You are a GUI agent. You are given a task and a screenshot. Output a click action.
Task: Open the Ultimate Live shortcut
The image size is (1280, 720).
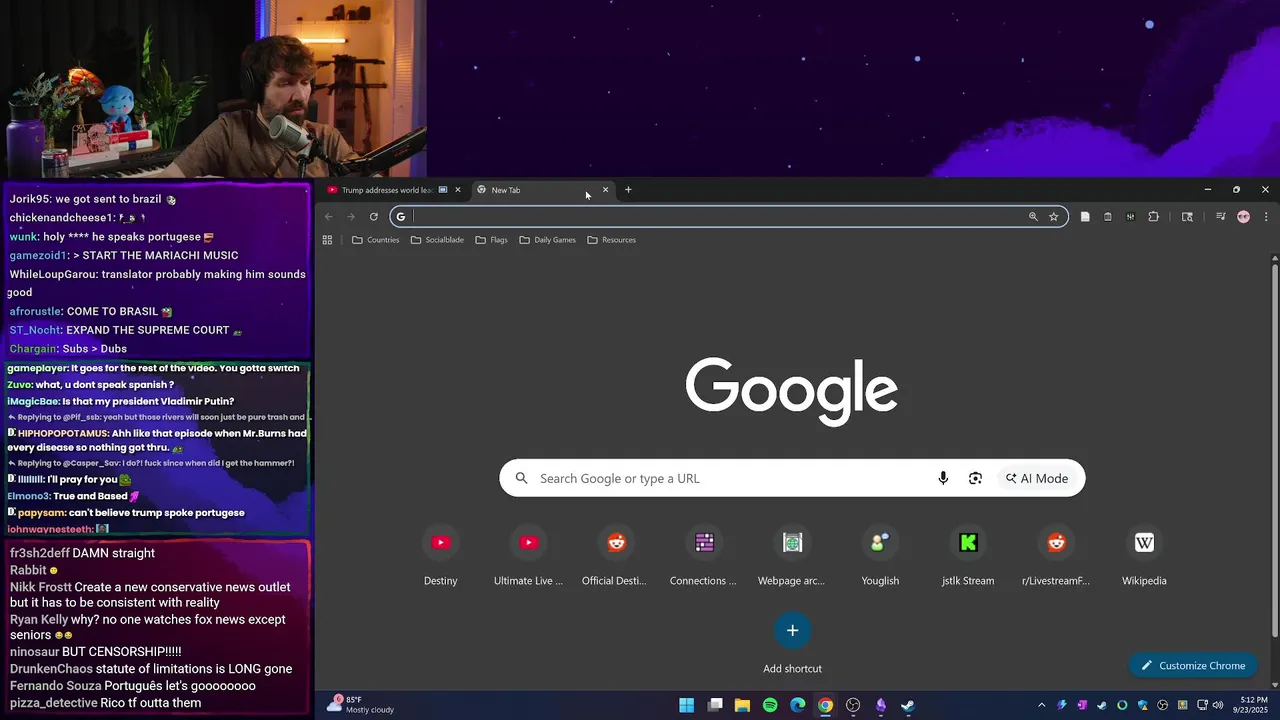tap(529, 555)
